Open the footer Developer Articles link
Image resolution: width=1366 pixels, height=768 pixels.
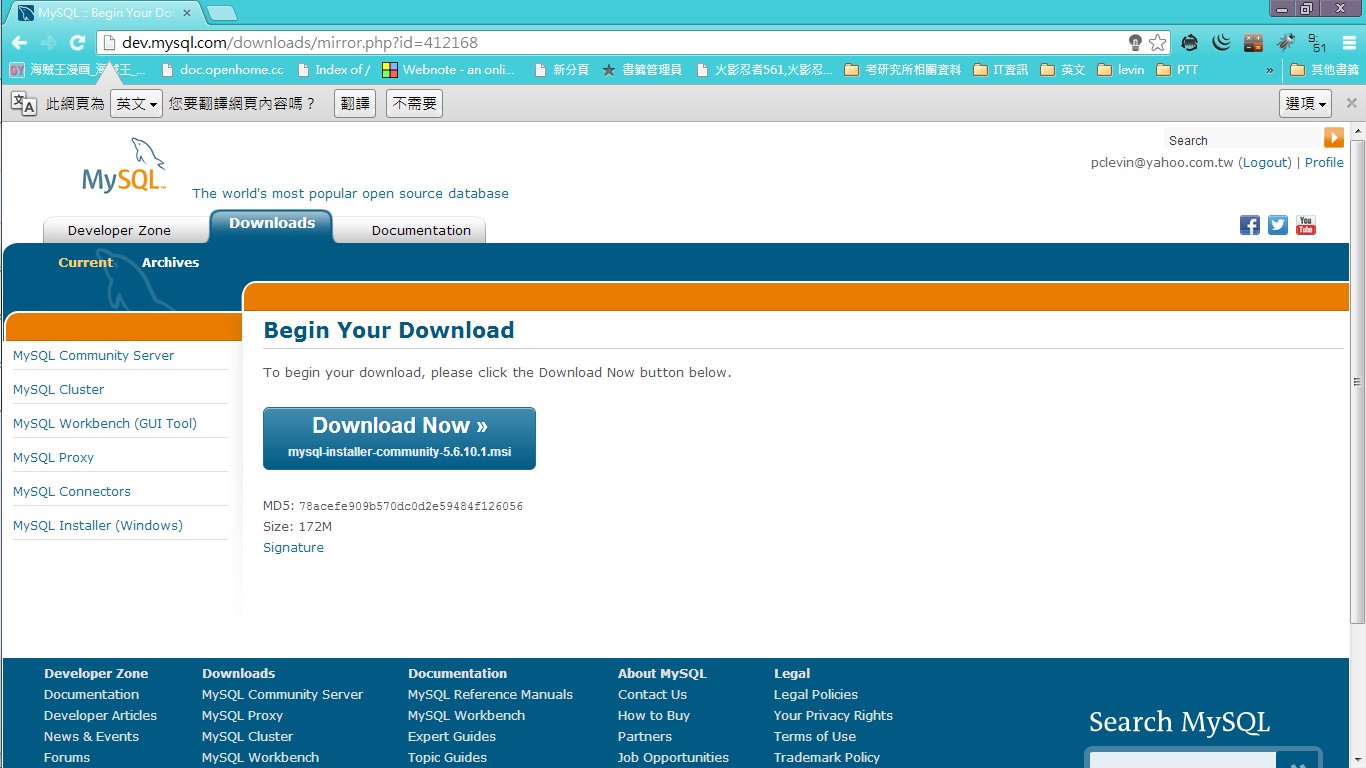100,715
